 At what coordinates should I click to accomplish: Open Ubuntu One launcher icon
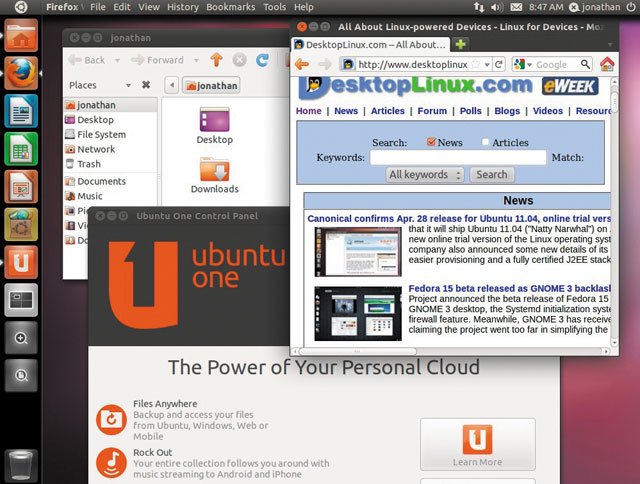pyautogui.click(x=21, y=262)
